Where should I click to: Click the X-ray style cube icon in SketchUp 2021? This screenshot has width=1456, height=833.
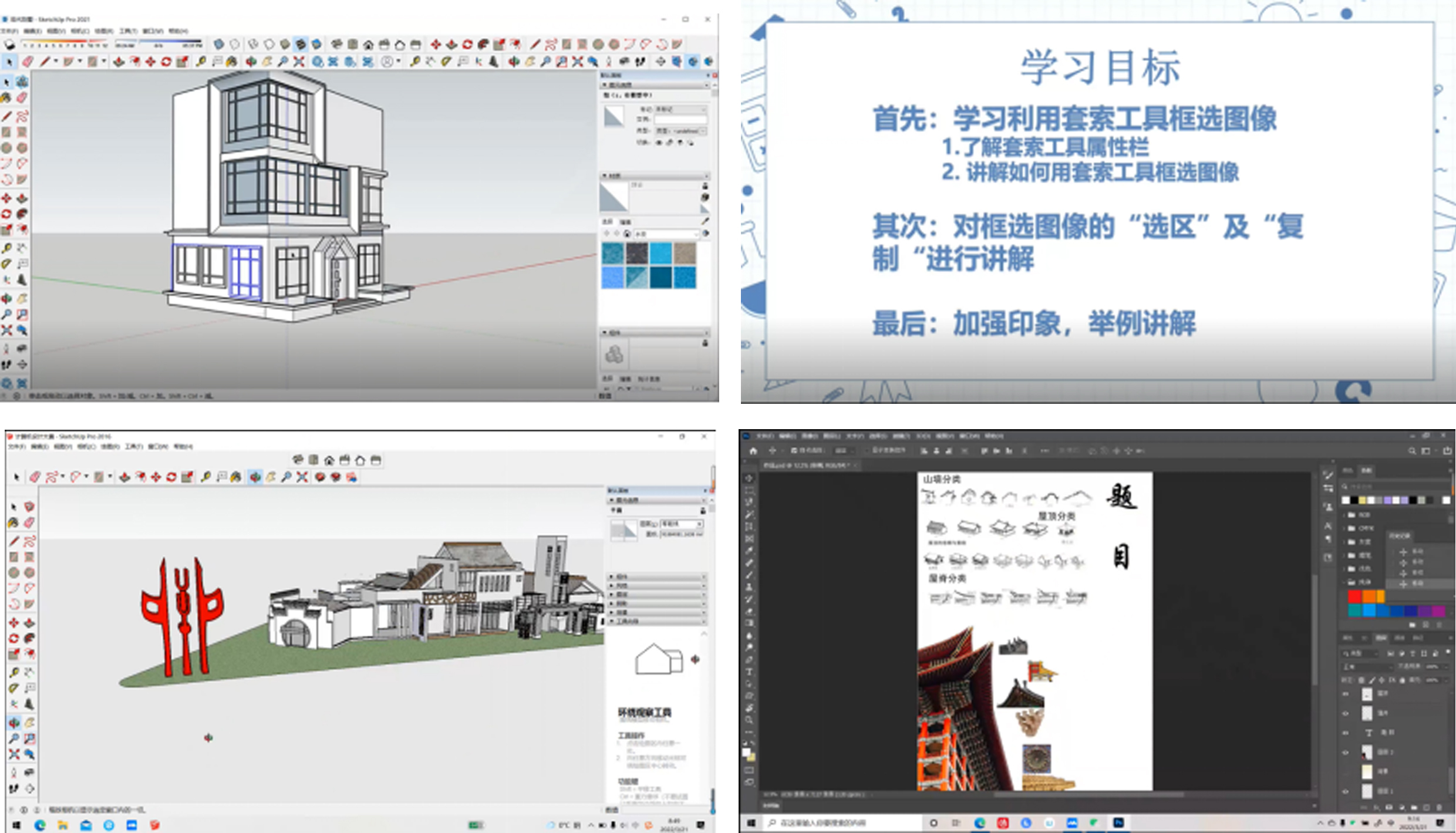(218, 44)
